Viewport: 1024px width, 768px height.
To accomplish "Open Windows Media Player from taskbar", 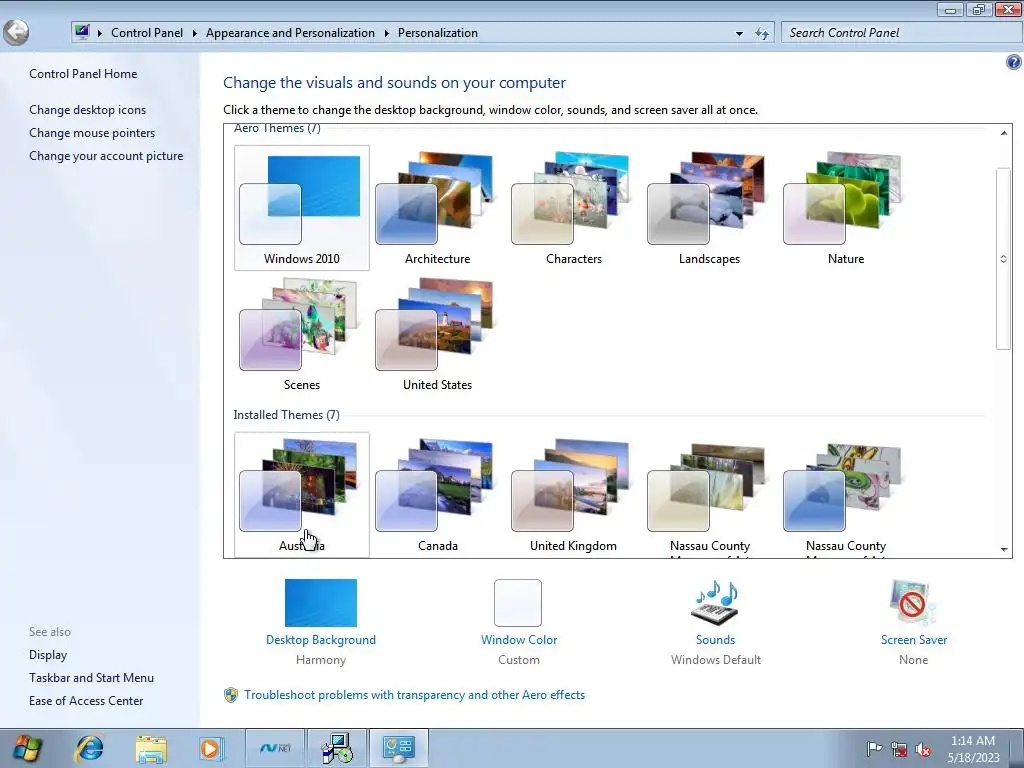I will pyautogui.click(x=212, y=748).
